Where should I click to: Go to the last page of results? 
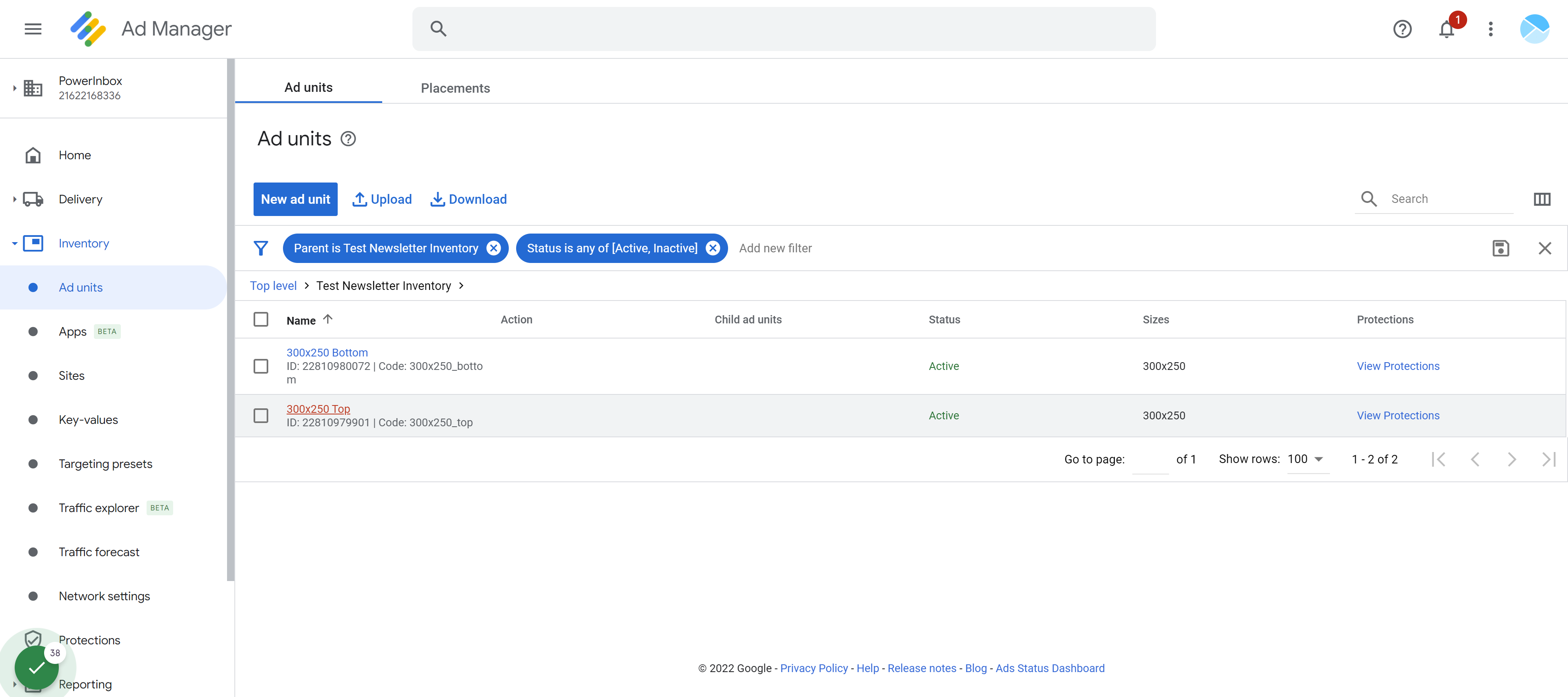click(x=1548, y=460)
